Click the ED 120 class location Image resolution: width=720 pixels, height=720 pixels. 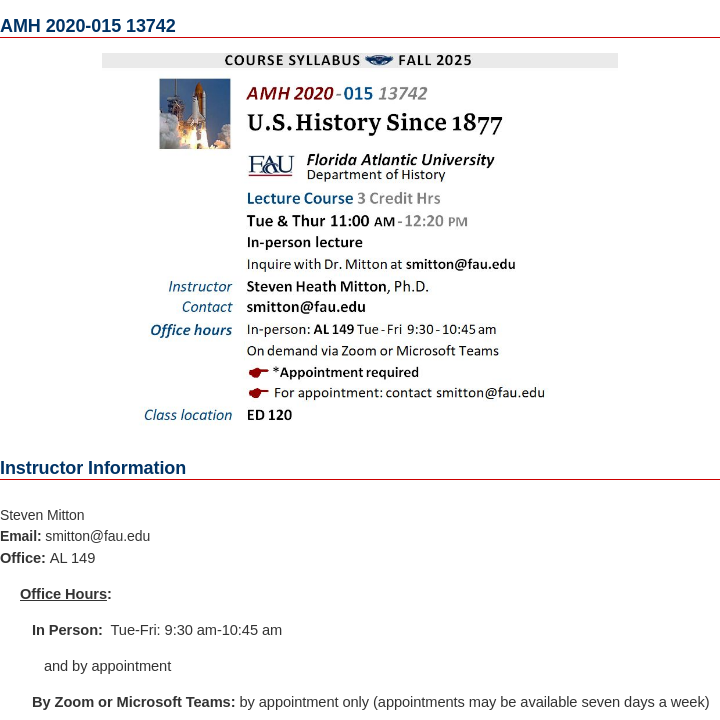tap(270, 415)
